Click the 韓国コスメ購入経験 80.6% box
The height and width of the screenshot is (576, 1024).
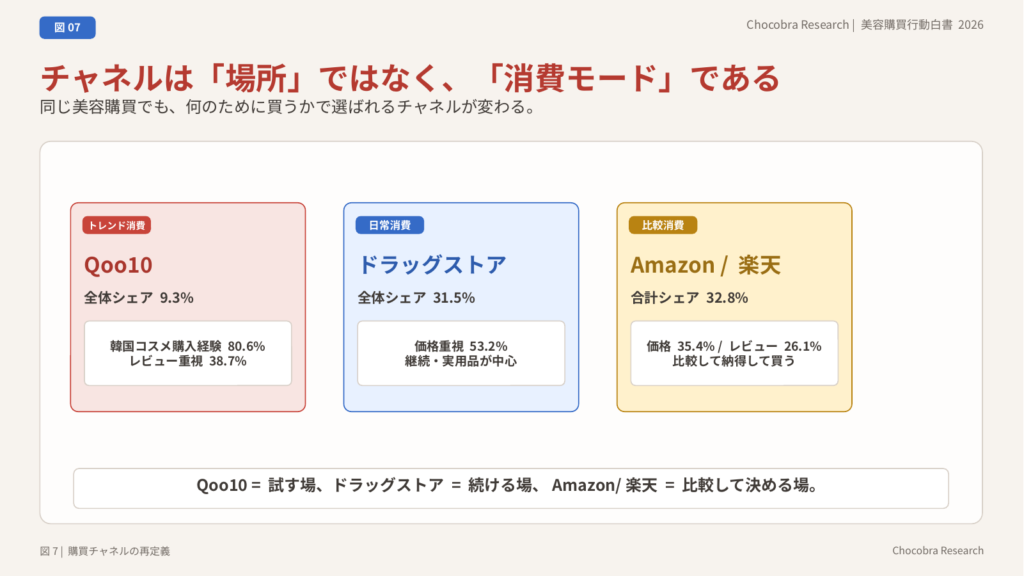click(188, 353)
